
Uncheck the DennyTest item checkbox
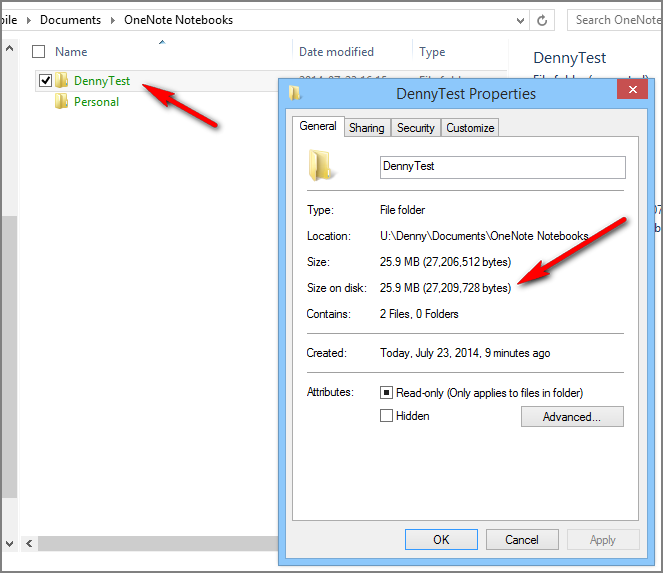(x=45, y=81)
